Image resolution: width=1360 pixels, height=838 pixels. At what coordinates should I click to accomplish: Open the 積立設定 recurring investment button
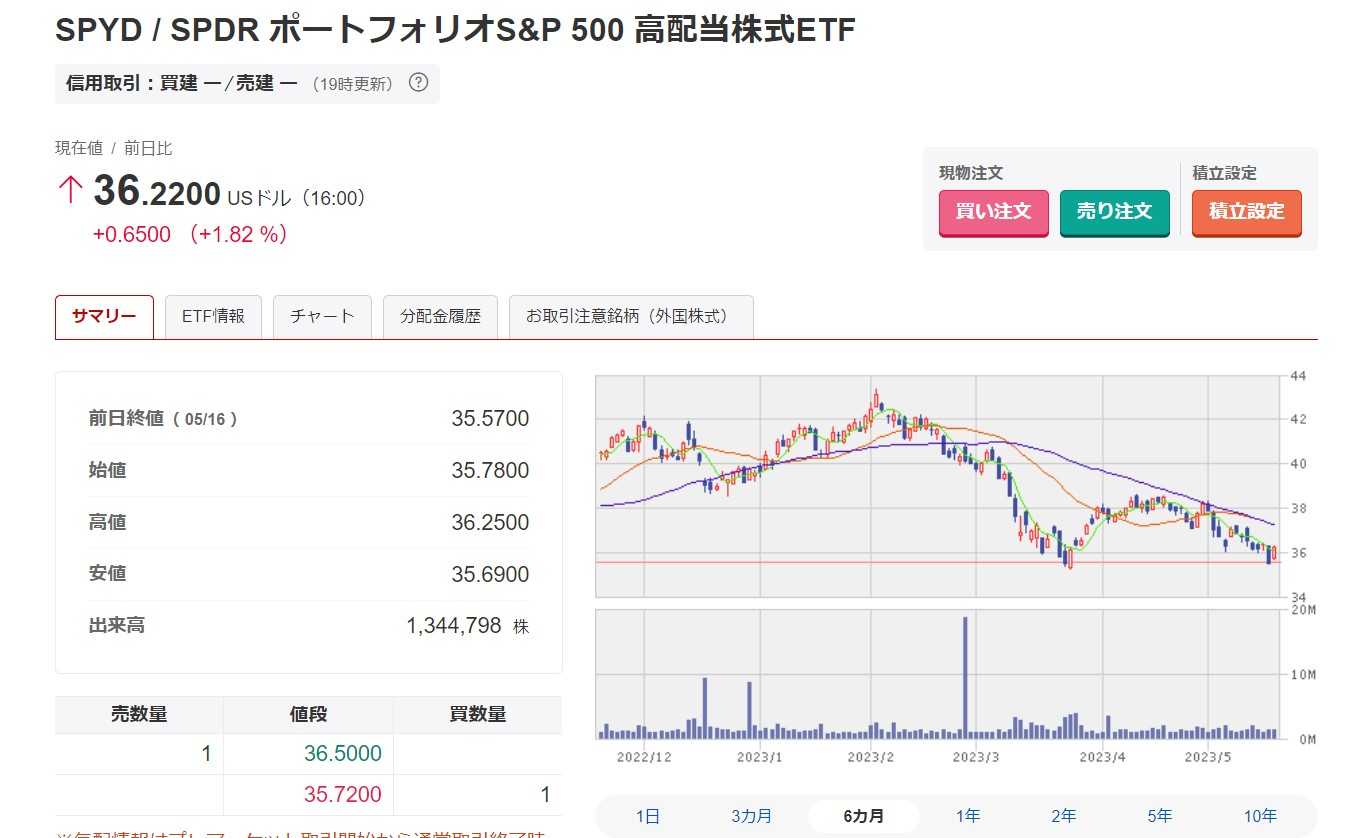pyautogui.click(x=1246, y=212)
